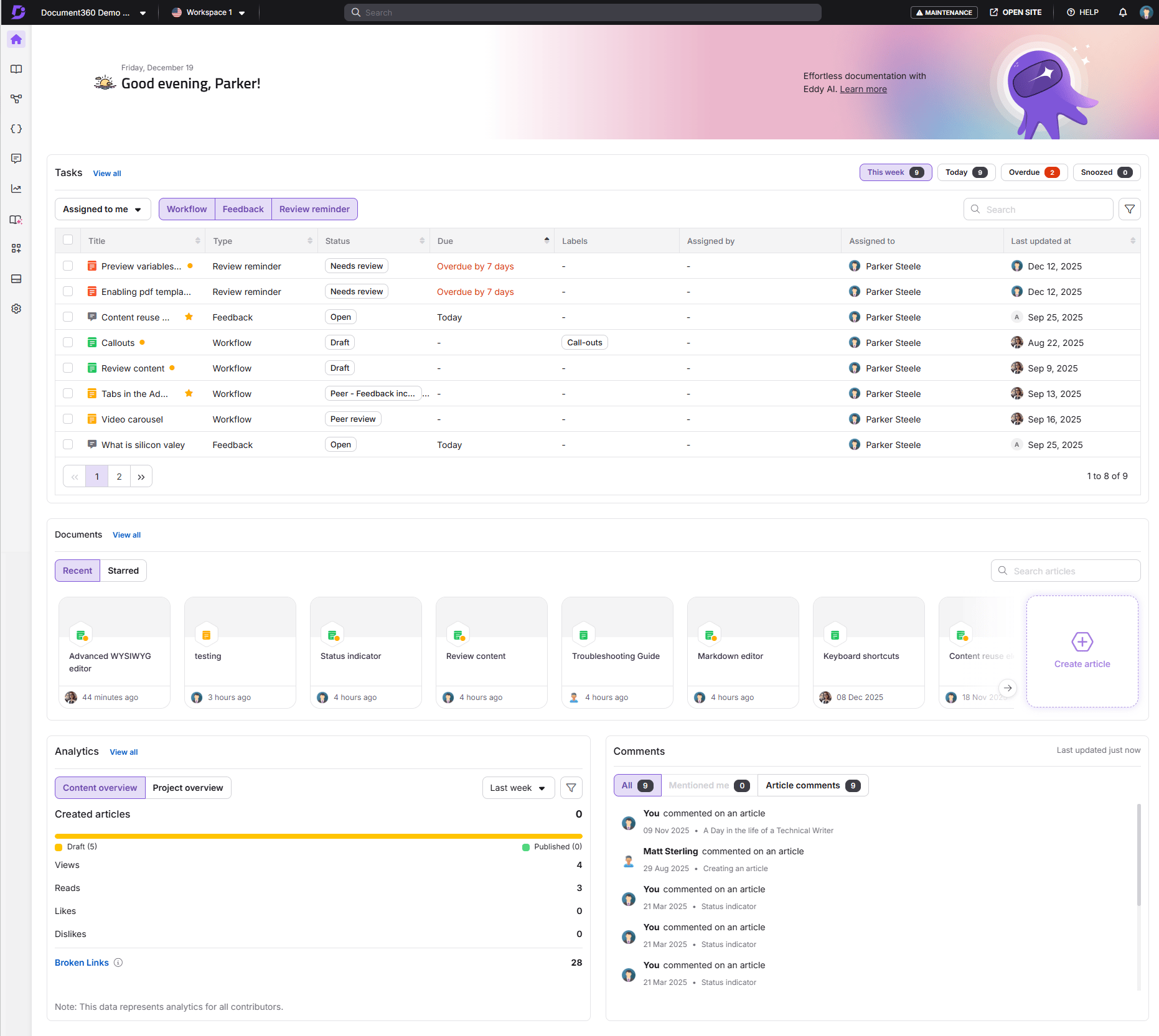Check the checkbox for the Callouts task
Screen dimensions: 1159x1036
tap(68, 342)
